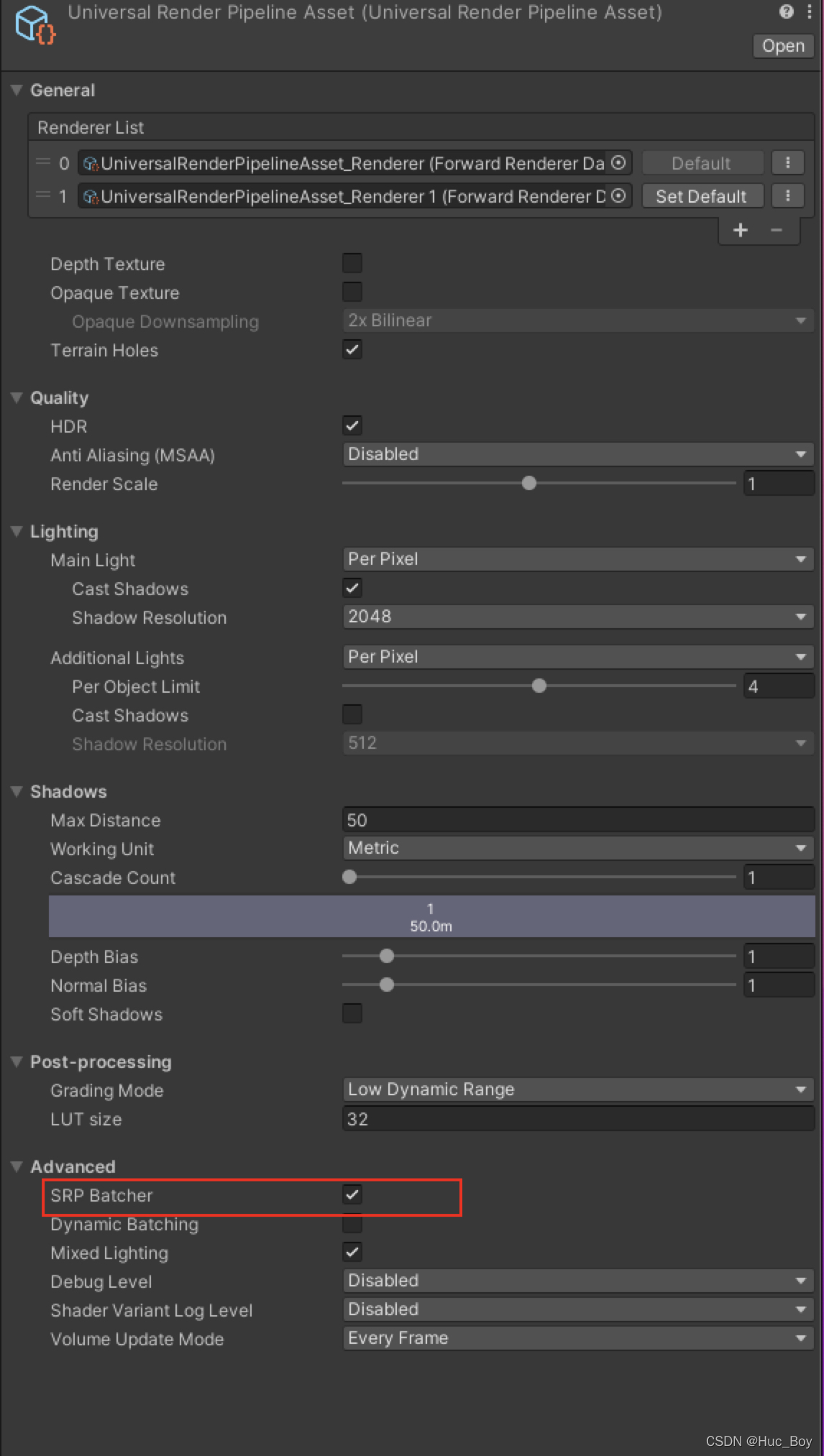Screen dimensions: 824x1456
Task: Open the Volume Update Mode dropdown
Action: click(578, 1338)
